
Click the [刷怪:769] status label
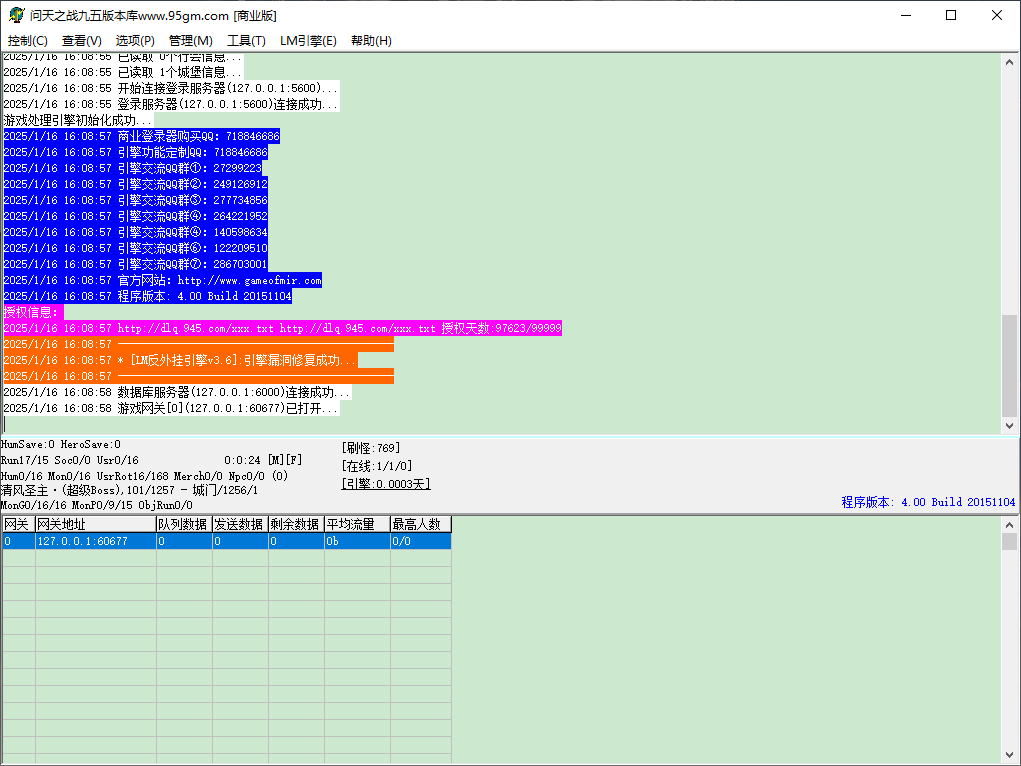coord(370,448)
